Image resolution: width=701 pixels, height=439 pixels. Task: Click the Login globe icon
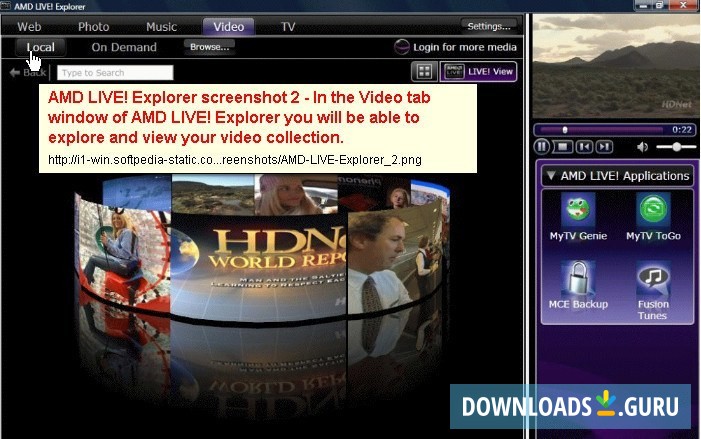tap(401, 47)
